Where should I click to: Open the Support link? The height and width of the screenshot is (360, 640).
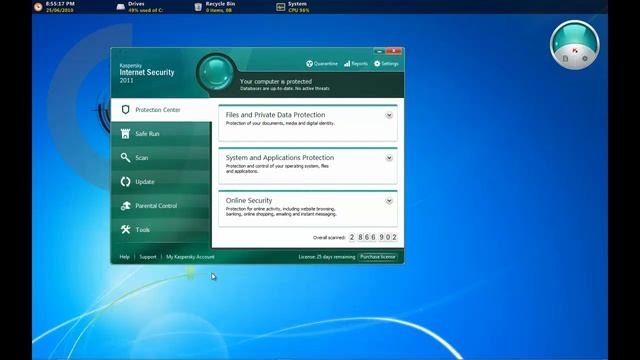pyautogui.click(x=148, y=257)
